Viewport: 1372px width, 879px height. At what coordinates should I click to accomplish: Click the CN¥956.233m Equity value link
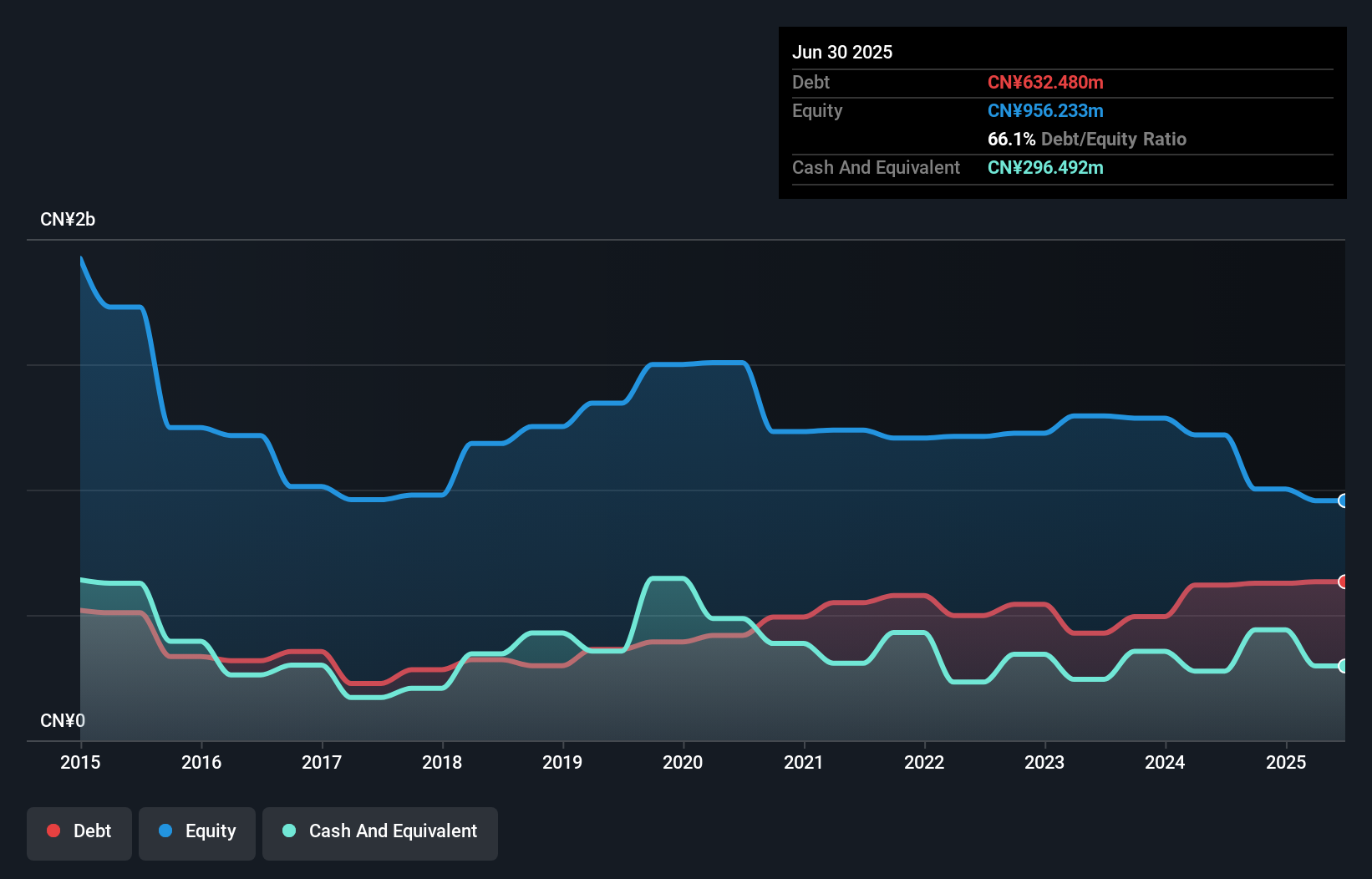(x=1044, y=110)
